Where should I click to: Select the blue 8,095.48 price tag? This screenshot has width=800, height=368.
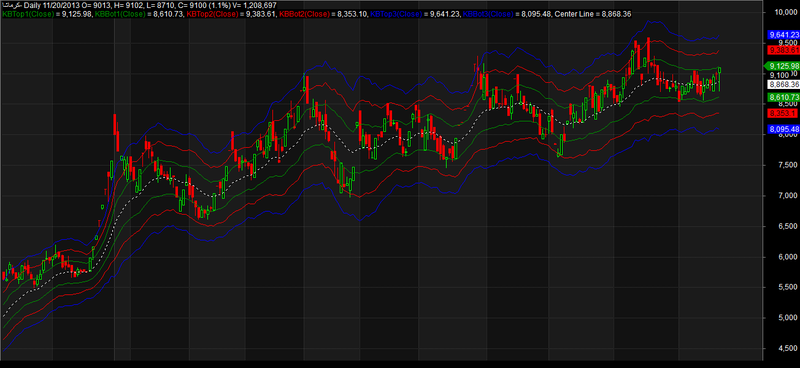click(784, 130)
